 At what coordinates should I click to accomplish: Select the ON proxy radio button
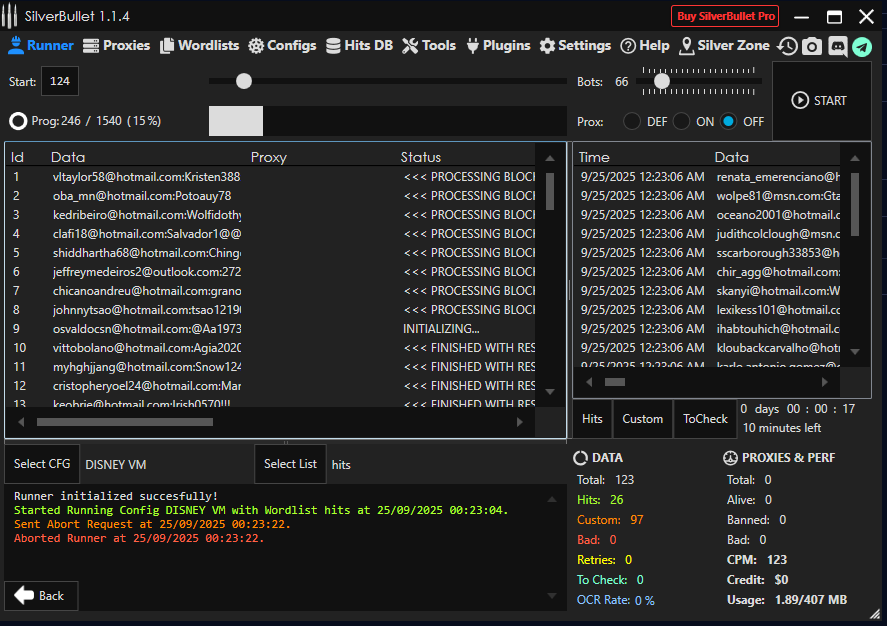[x=682, y=121]
